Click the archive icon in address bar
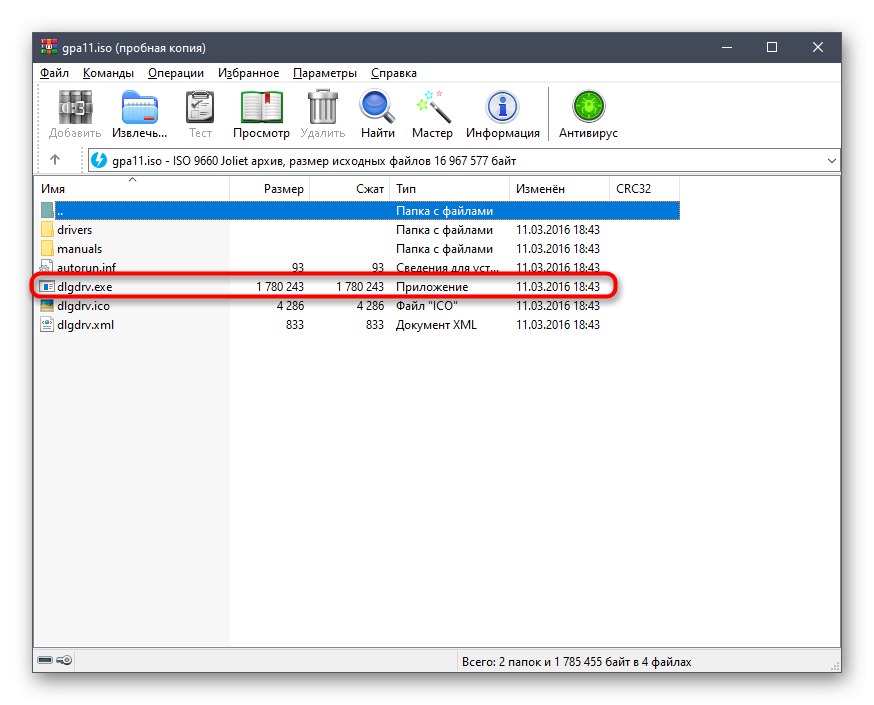This screenshot has height=705, width=874. 99,160
